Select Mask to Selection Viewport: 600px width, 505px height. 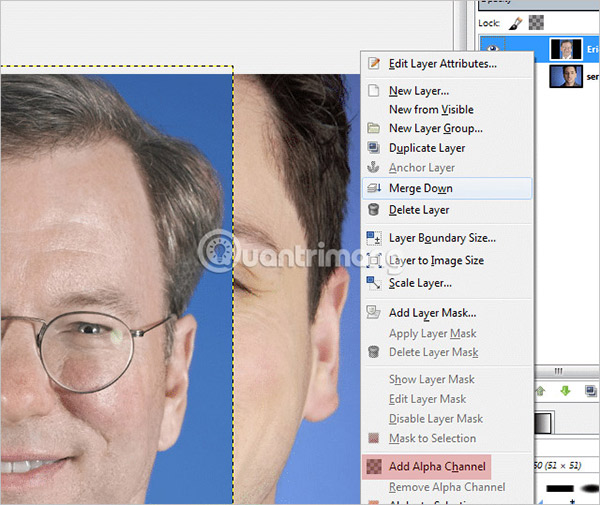coord(447,438)
